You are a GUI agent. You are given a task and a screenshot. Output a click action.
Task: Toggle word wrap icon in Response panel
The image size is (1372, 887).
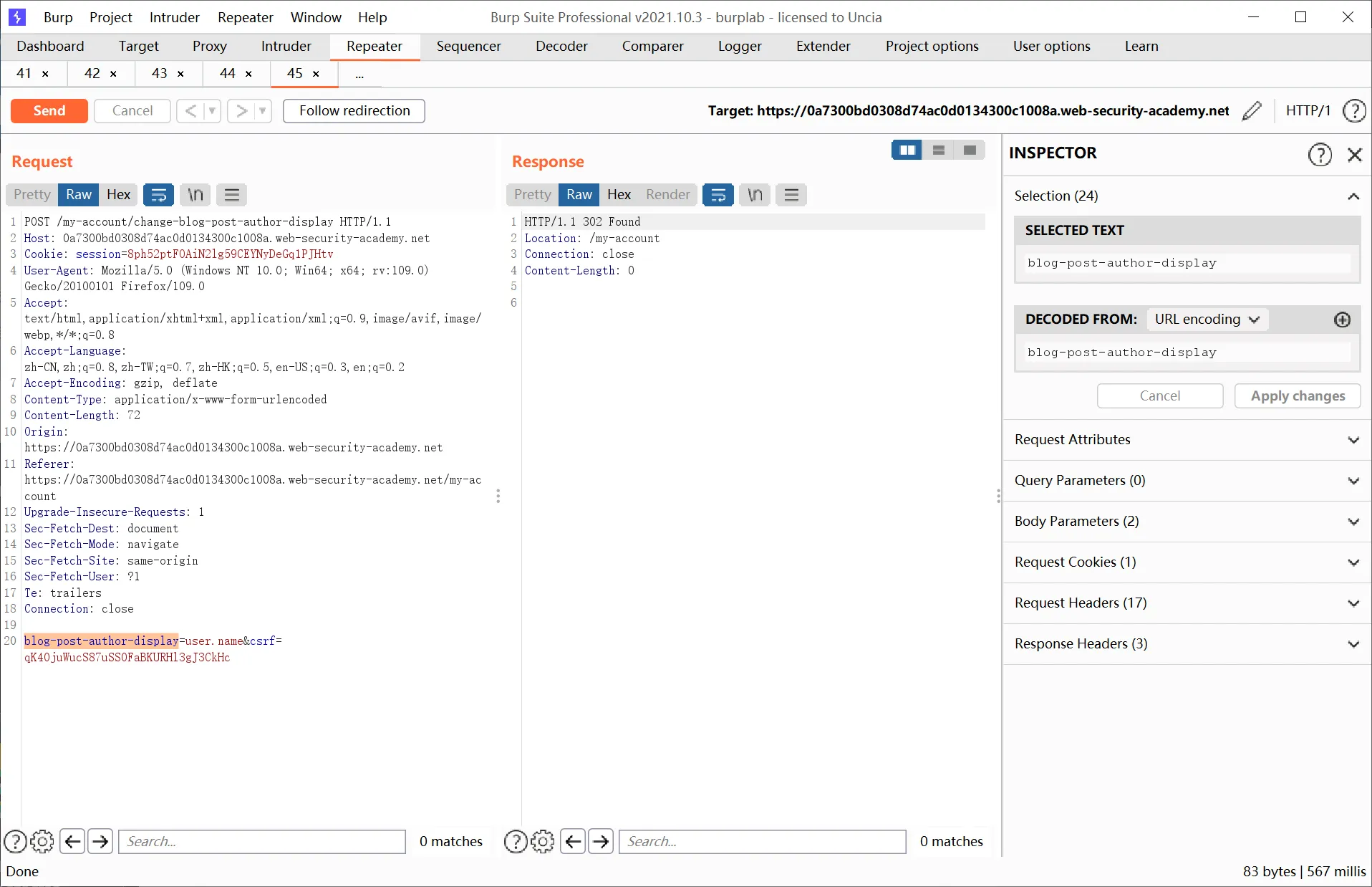tap(718, 195)
